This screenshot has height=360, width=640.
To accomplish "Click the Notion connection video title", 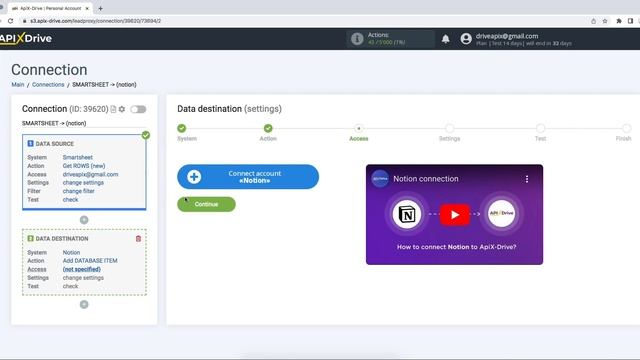I will 426,179.
